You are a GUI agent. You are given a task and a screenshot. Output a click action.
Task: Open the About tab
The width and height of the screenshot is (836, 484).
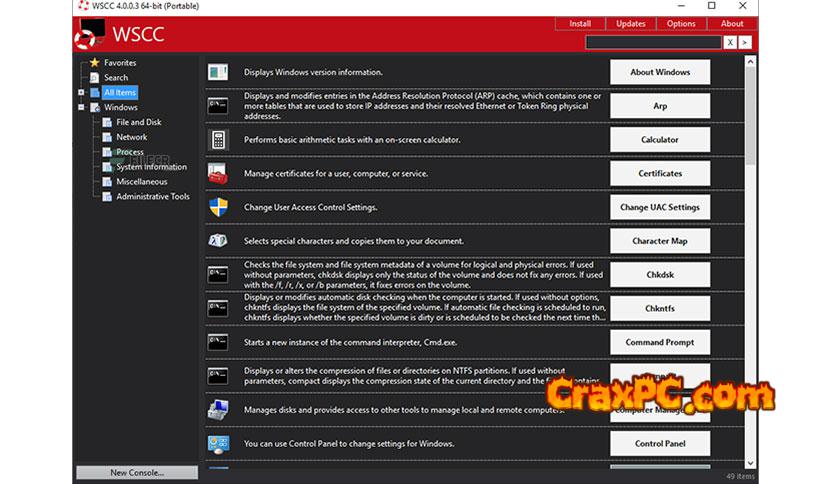click(732, 23)
